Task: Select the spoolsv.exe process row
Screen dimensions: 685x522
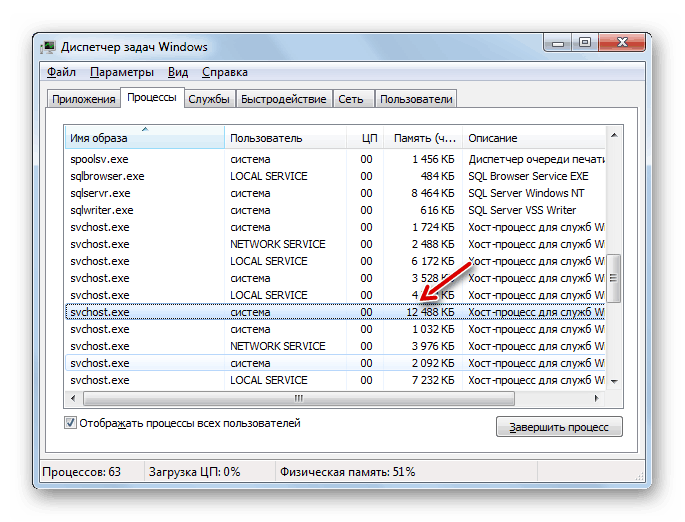Action: click(x=335, y=159)
